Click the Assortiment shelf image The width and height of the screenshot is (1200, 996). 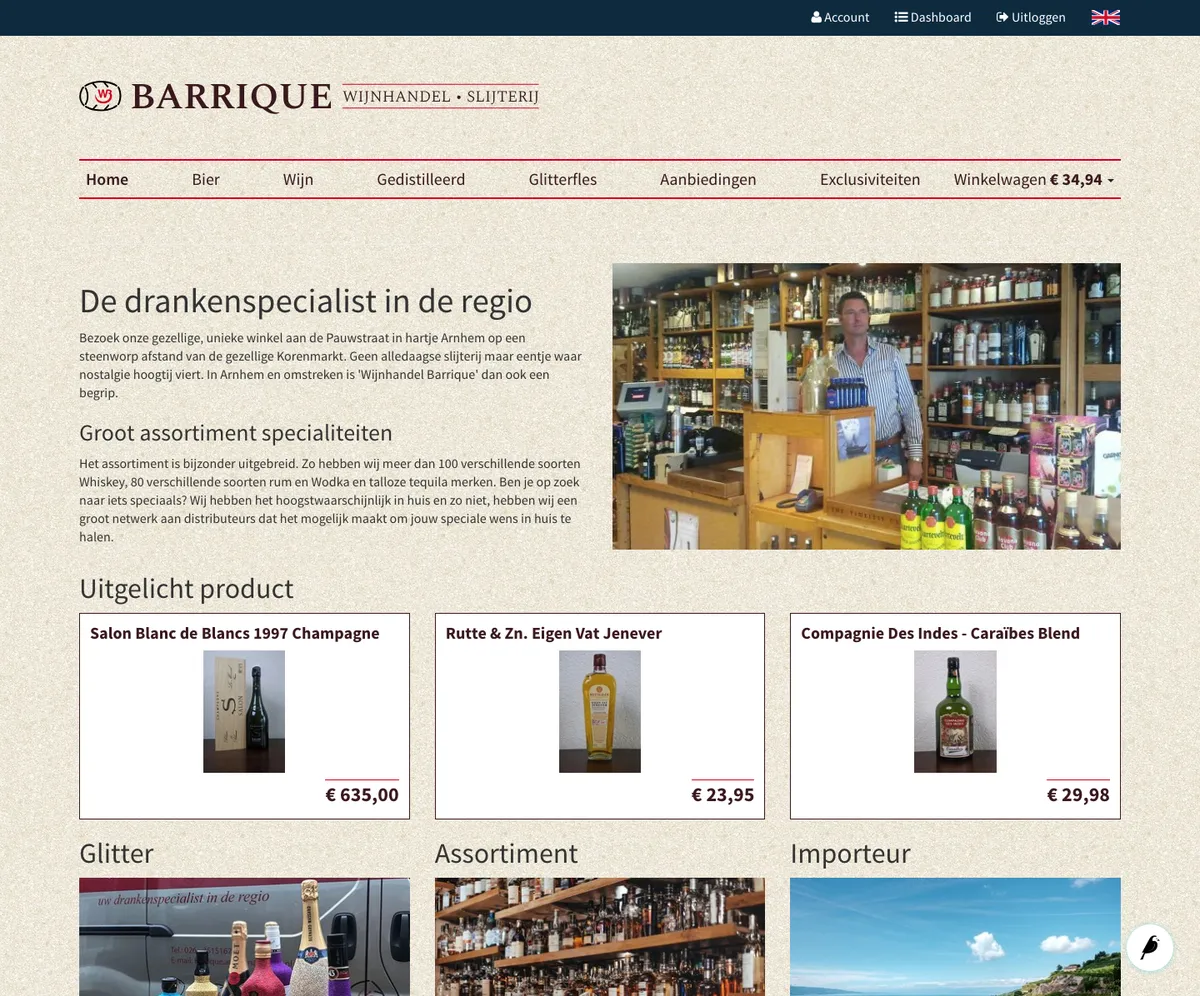point(600,937)
